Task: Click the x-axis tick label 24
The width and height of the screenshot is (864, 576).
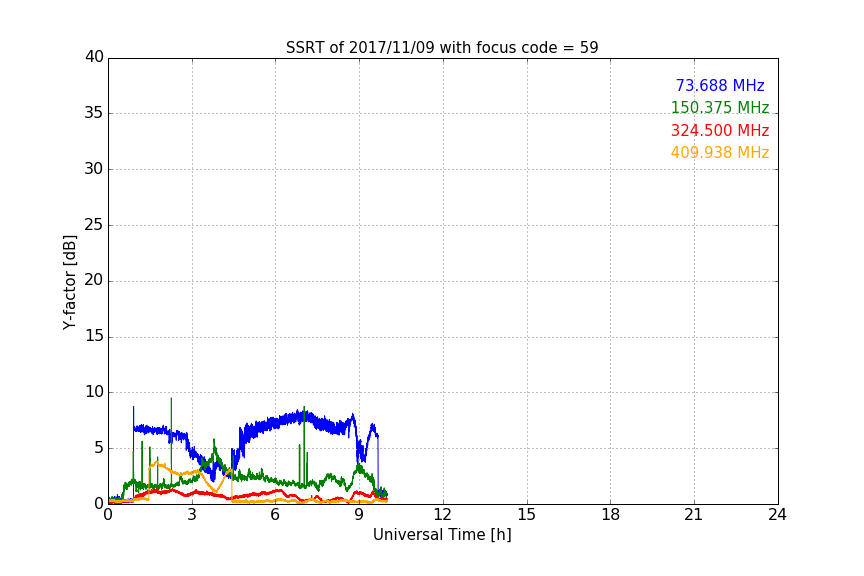Action: tap(777, 515)
